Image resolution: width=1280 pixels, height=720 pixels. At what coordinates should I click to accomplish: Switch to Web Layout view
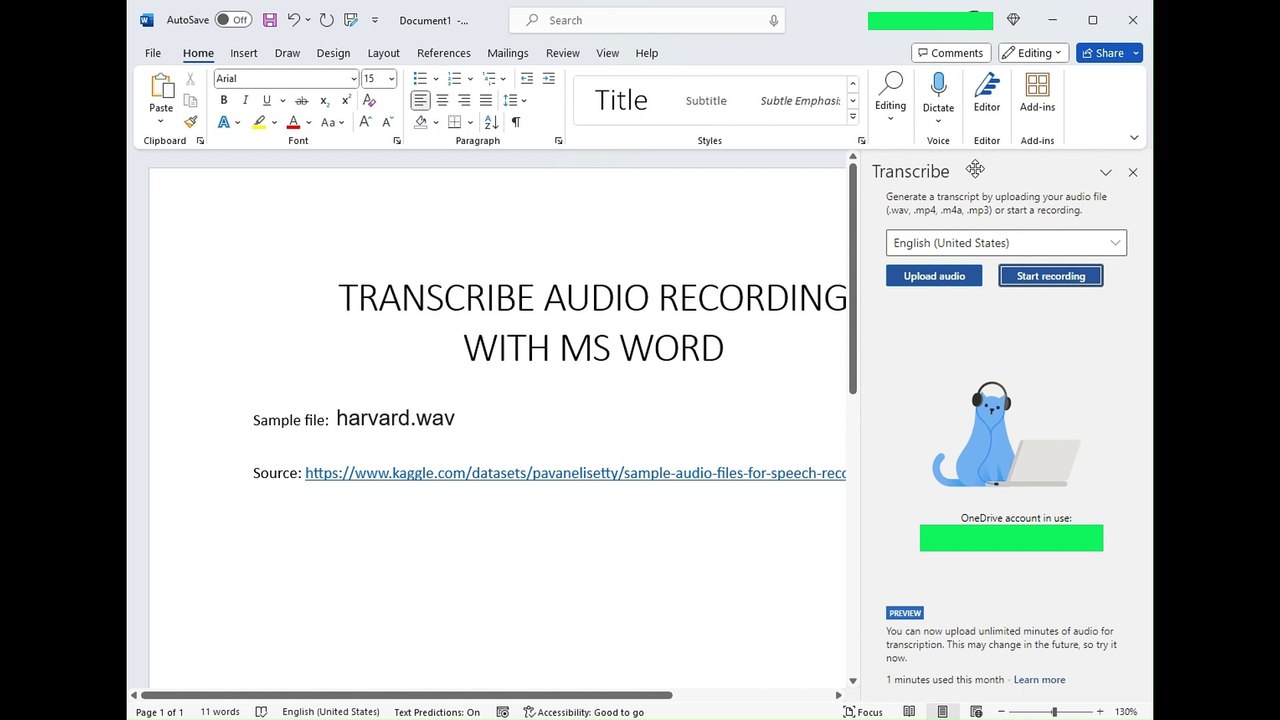976,712
